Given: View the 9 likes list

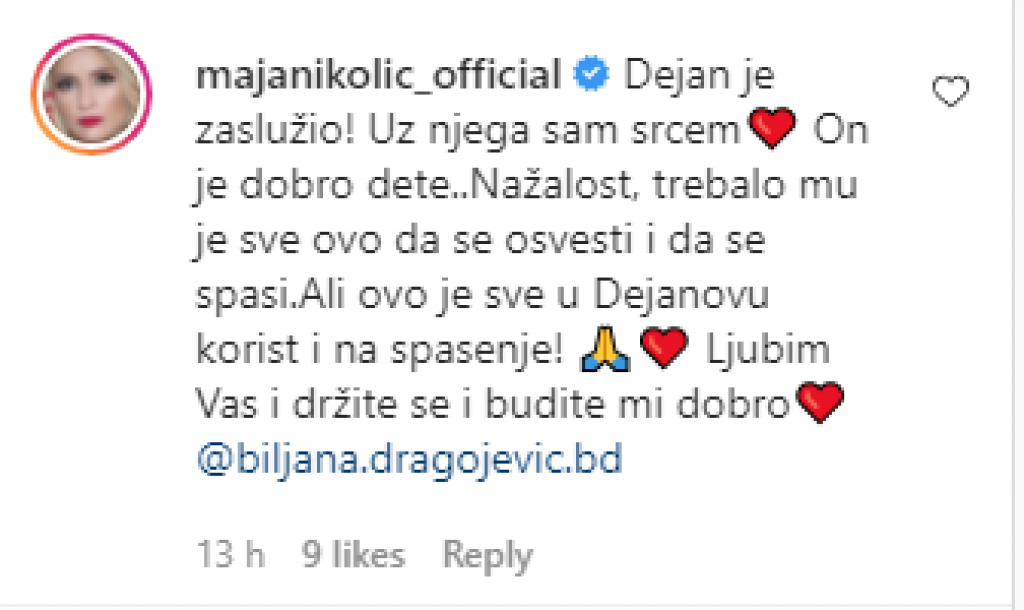Looking at the screenshot, I should point(353,555).
